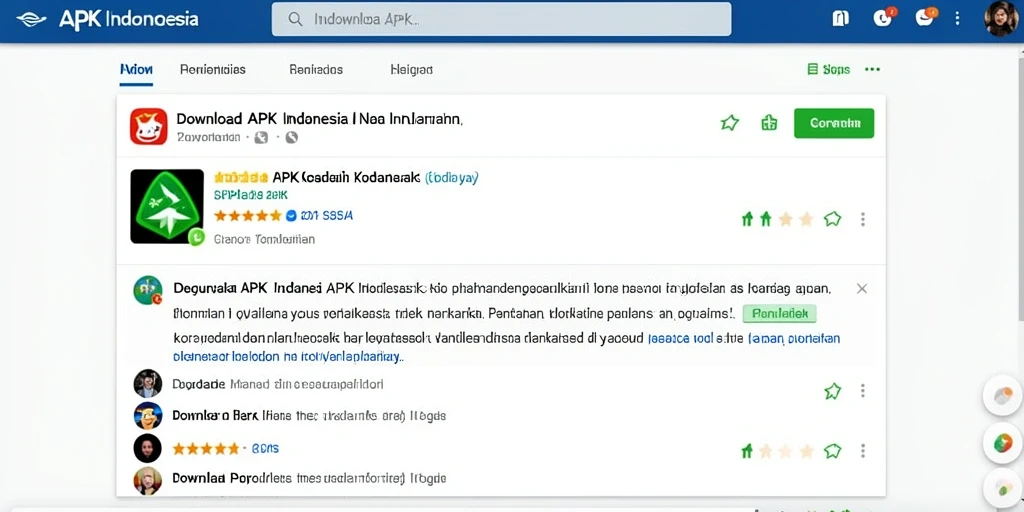
Task: Open the vertical dots menu in header
Action: (x=957, y=18)
